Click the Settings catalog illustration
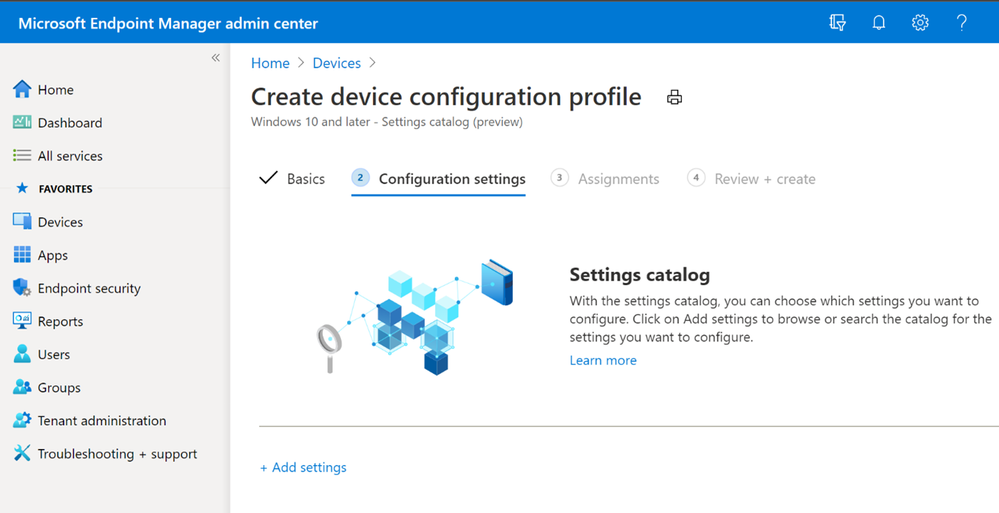The image size is (999, 513). (x=414, y=316)
